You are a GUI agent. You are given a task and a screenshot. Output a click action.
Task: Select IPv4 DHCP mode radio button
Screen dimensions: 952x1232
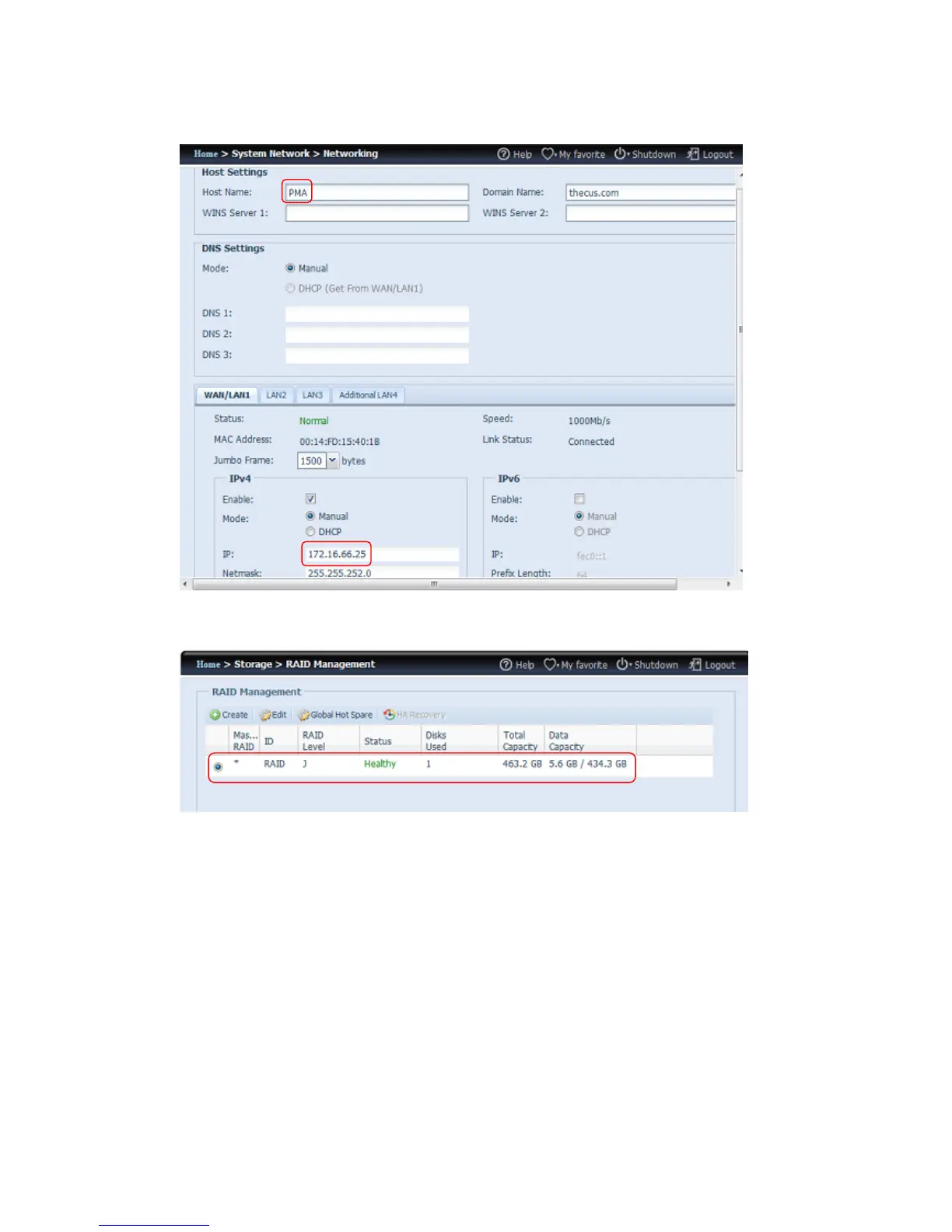[x=310, y=532]
